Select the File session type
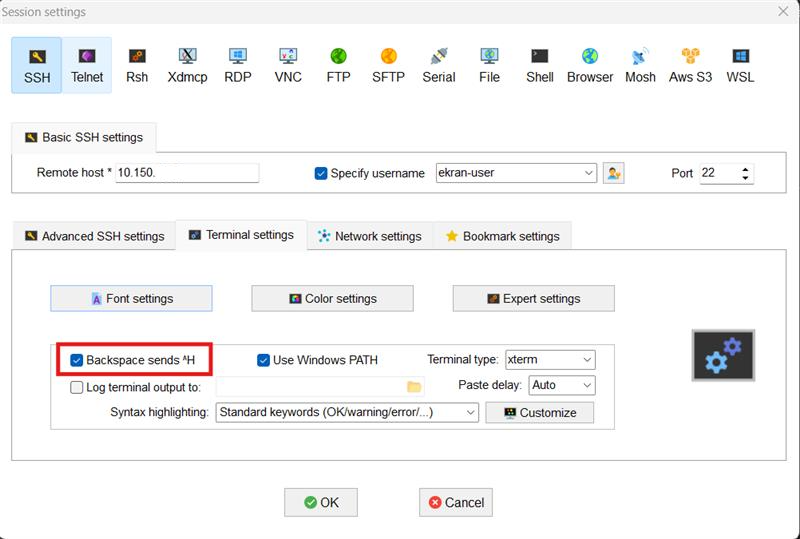Viewport: 800px width, 539px height. click(489, 65)
